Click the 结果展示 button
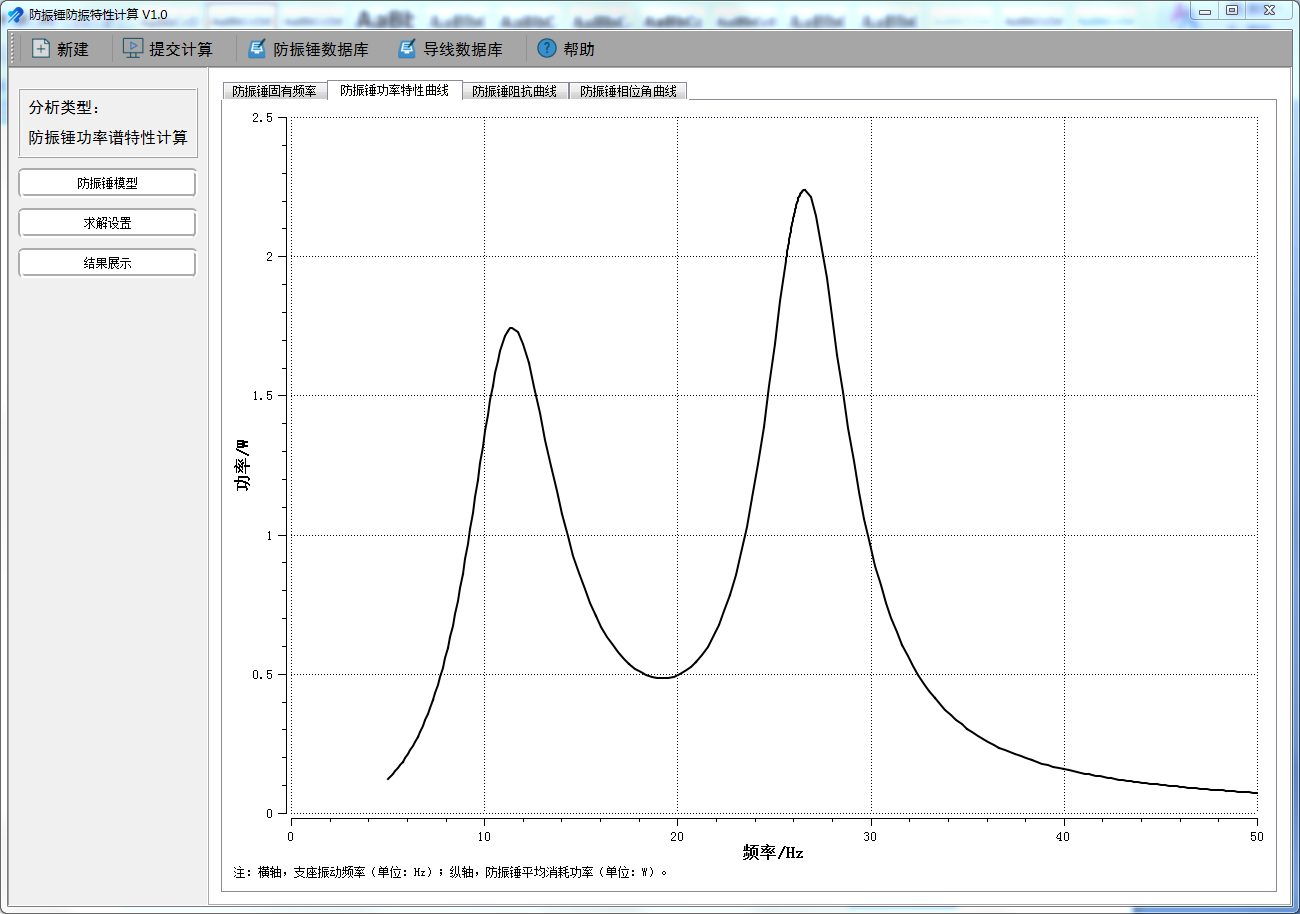The height and width of the screenshot is (914, 1300). (x=108, y=263)
